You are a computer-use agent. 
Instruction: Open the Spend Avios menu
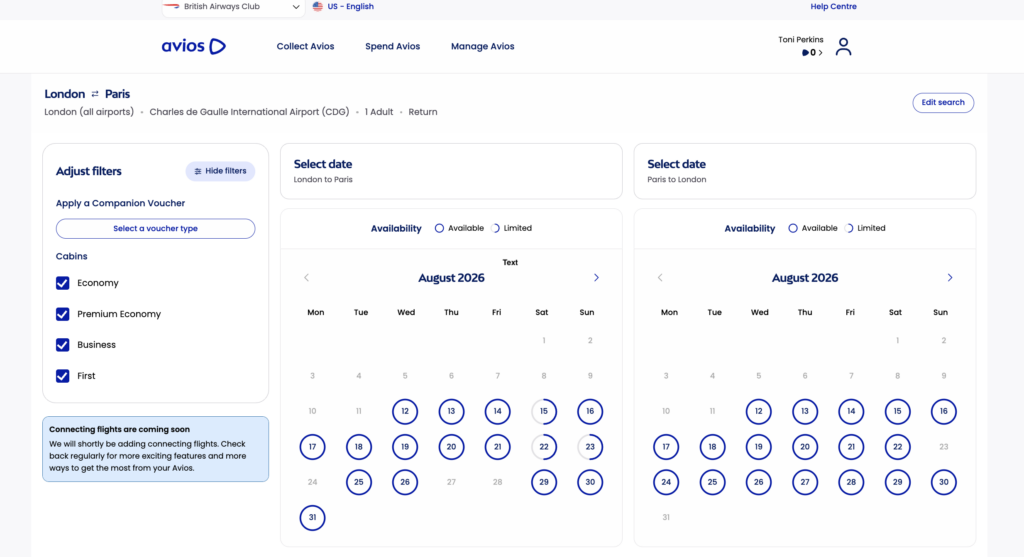(x=392, y=46)
